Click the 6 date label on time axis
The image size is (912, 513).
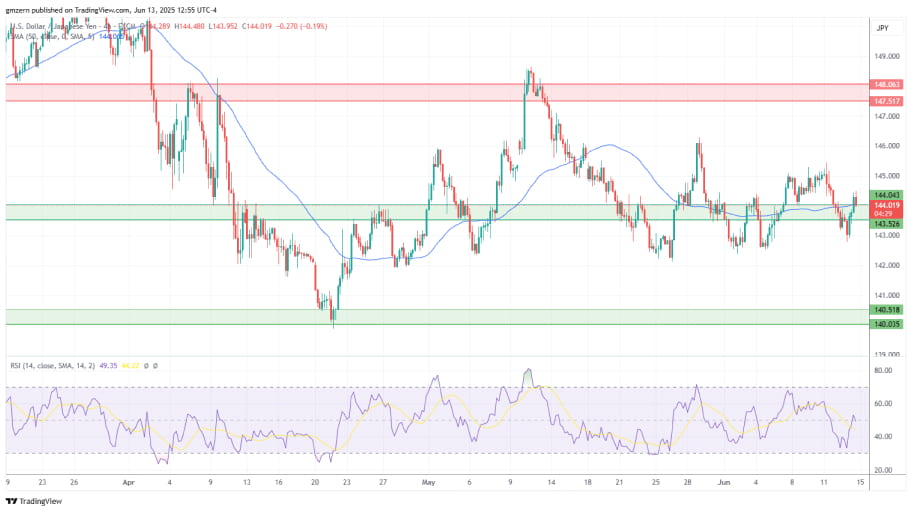tap(469, 482)
